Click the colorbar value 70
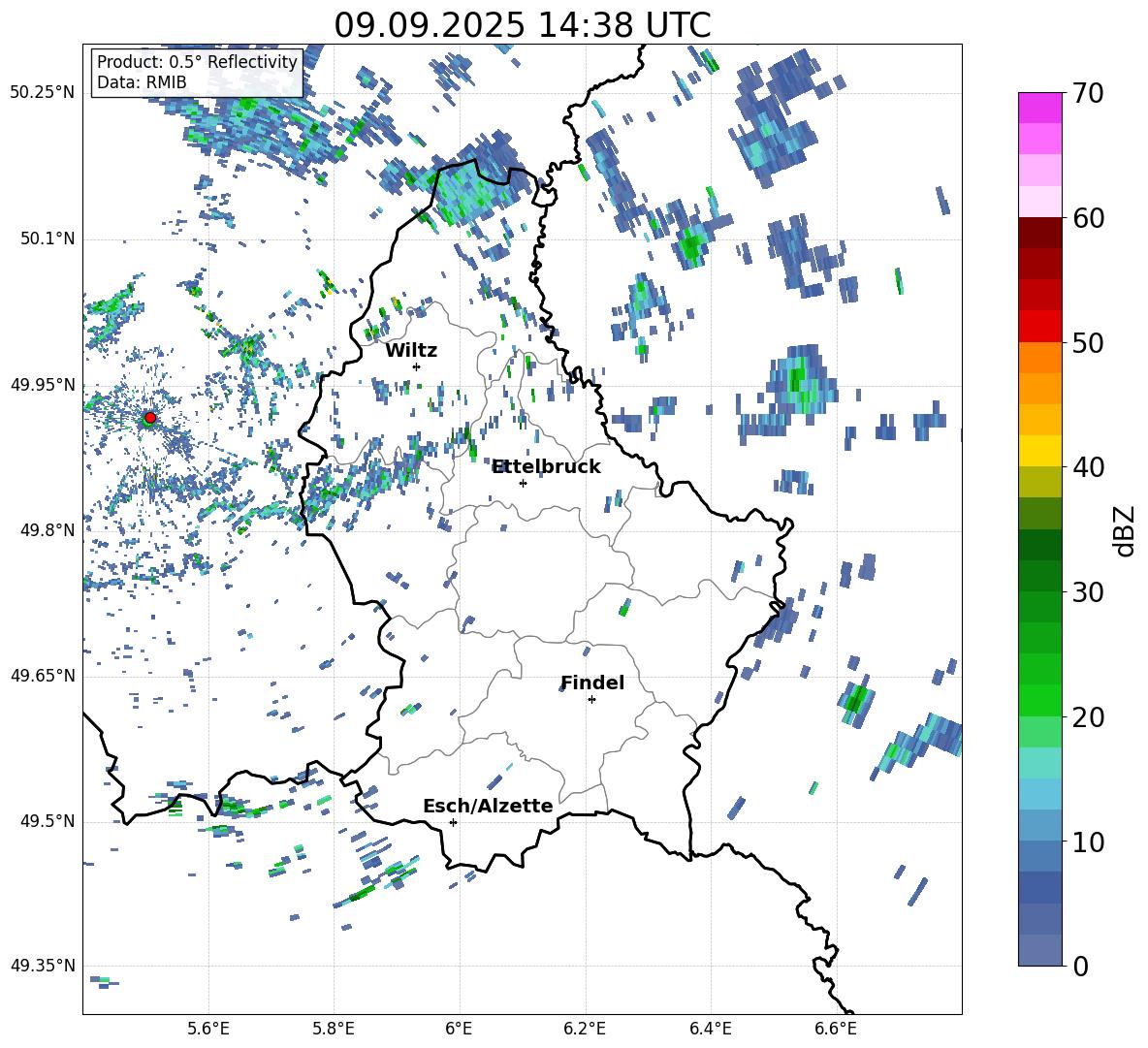Viewport: 1148px width, 1048px height. coord(1089,94)
